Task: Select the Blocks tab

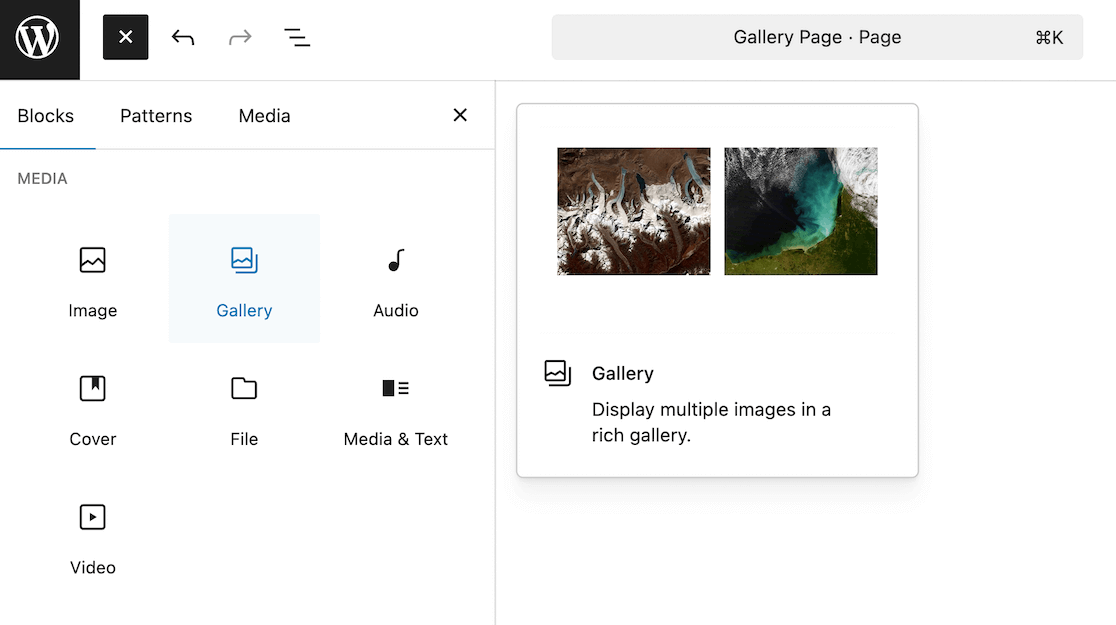Action: 46,116
